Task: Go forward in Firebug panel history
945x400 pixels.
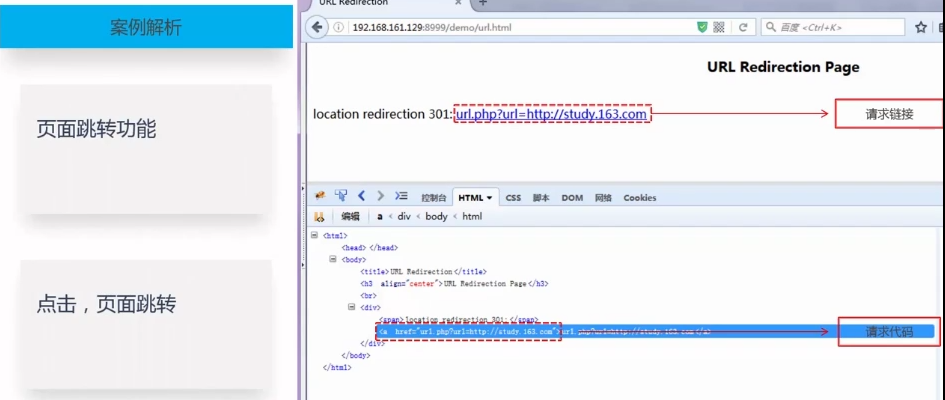Action: (x=380, y=196)
